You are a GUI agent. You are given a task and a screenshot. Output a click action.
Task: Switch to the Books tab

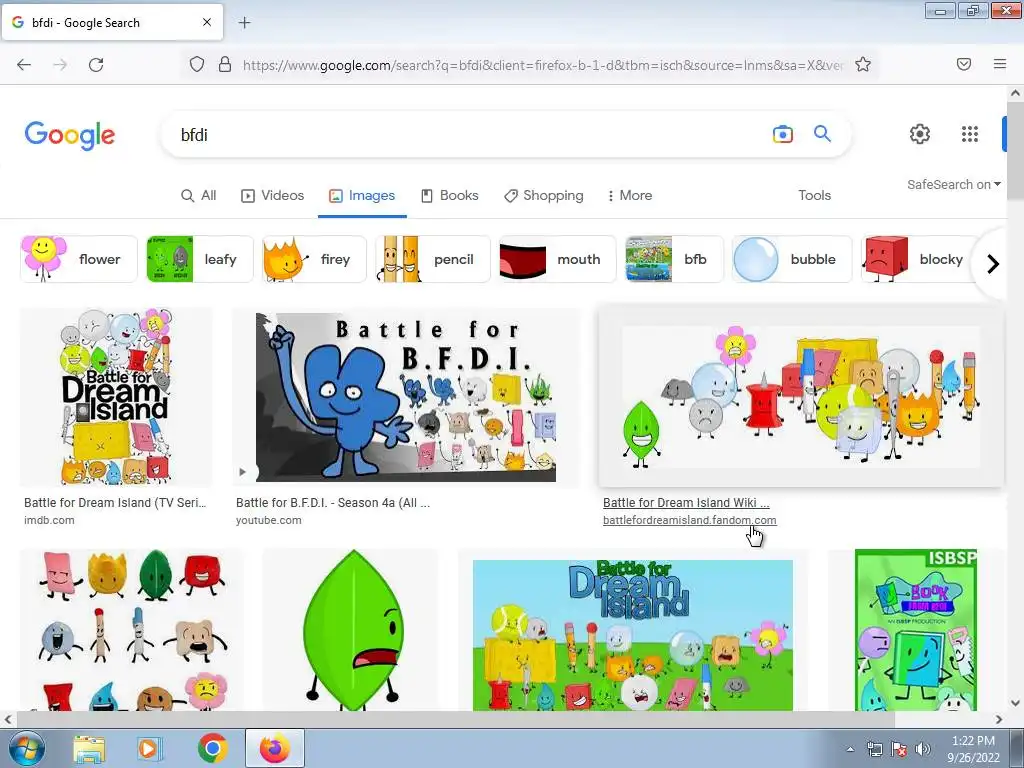click(x=449, y=195)
